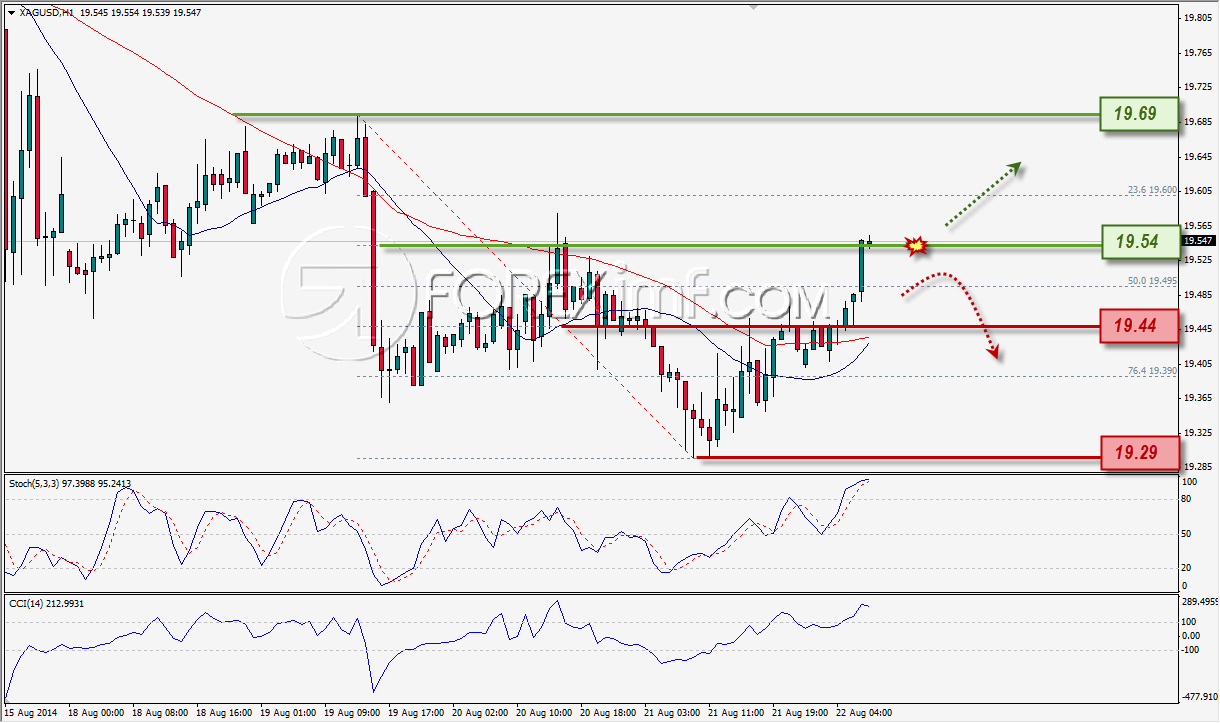The image size is (1220, 723).
Task: Click price scale value 19.365
Action: pyautogui.click(x=1196, y=398)
